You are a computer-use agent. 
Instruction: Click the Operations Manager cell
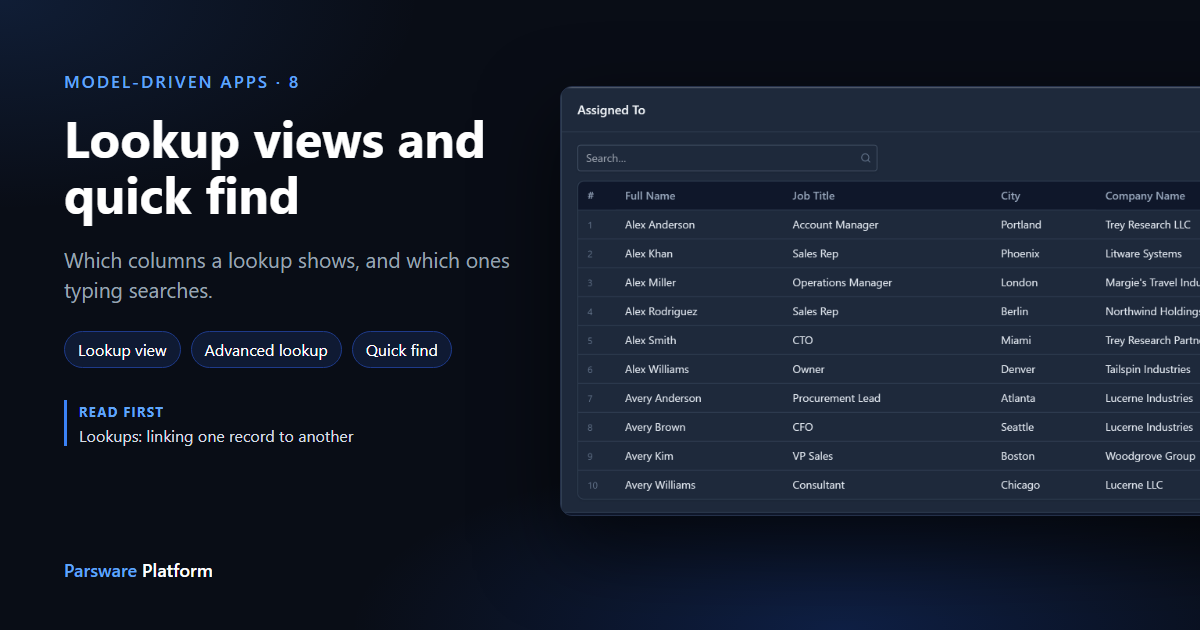(x=842, y=283)
